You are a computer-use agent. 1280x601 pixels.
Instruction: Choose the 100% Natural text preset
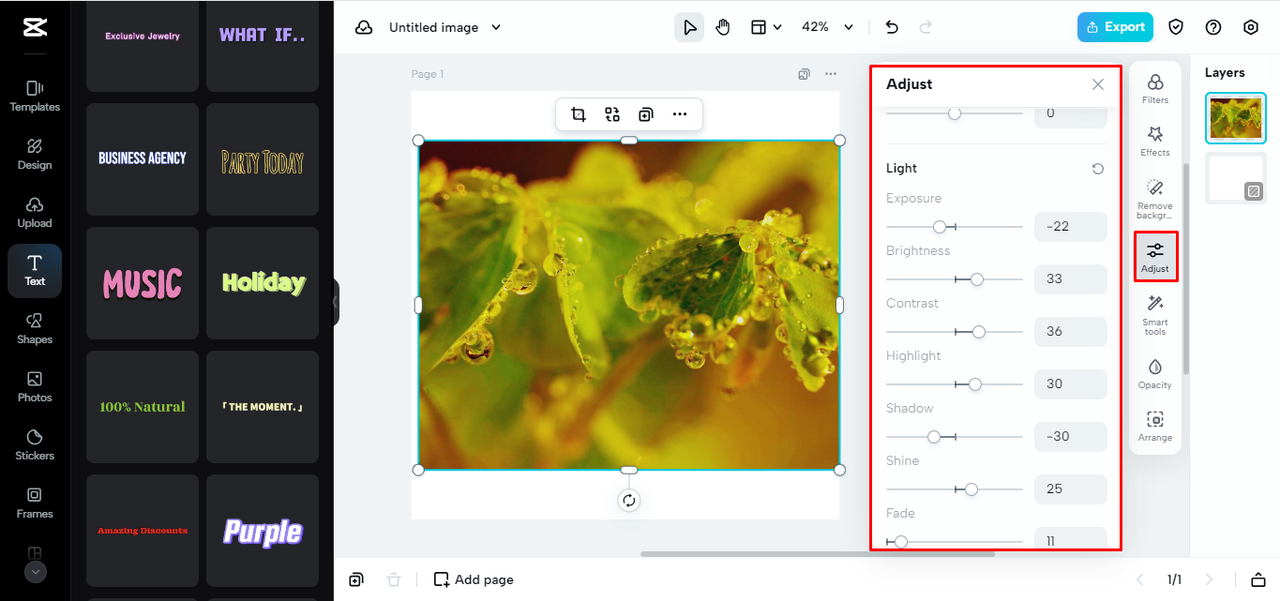tap(143, 407)
